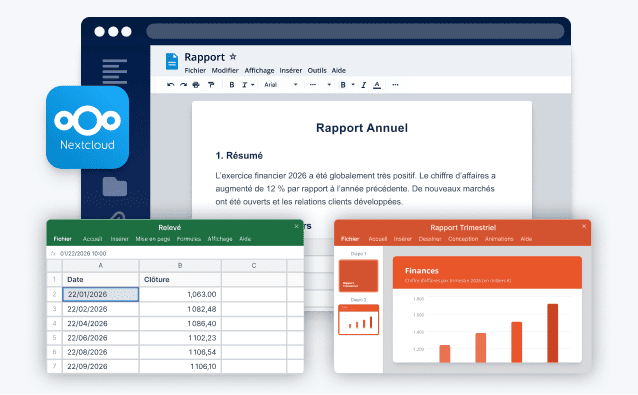Open Affichage menu in the Rapport document

259,70
